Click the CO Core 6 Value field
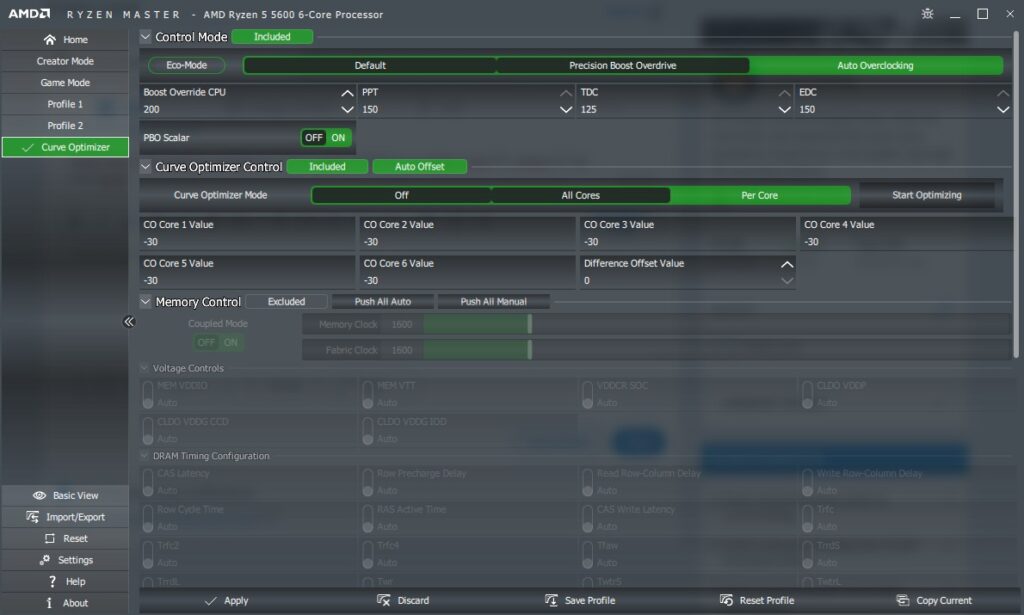Viewport: 1024px width, 615px height. coord(468,272)
